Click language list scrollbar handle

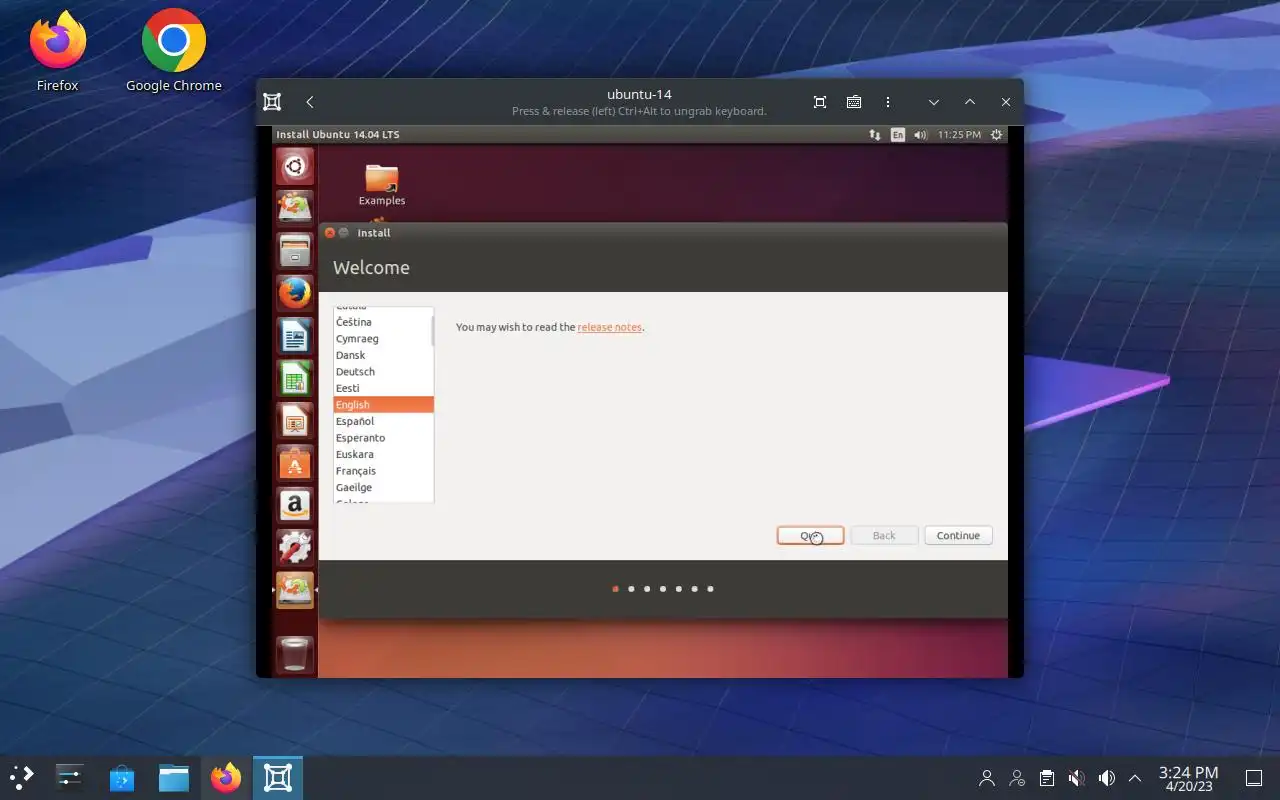(x=432, y=331)
